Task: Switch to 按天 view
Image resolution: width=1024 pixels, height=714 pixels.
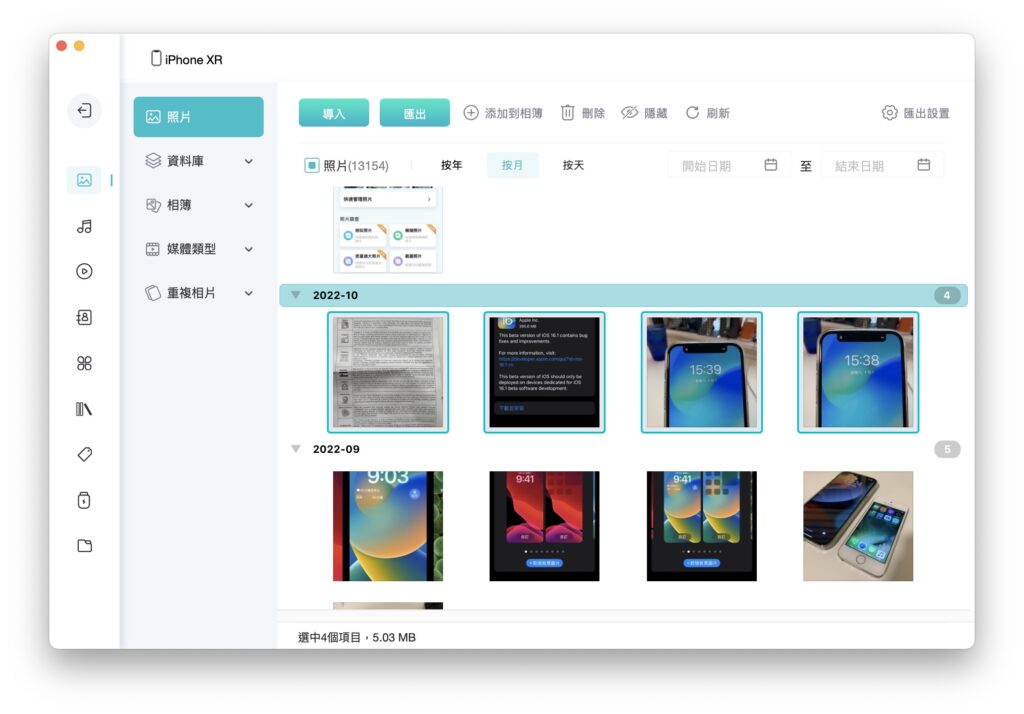Action: tap(573, 165)
